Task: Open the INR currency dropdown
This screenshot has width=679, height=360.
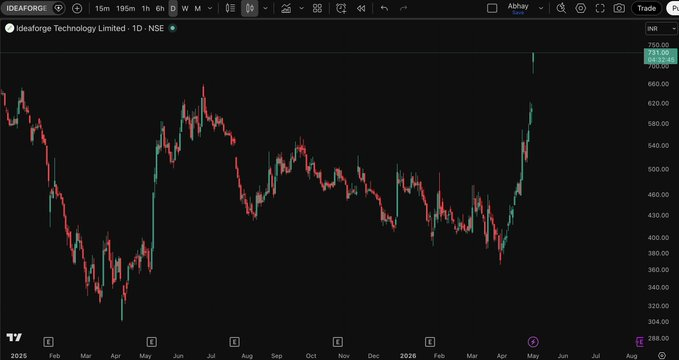Action: point(661,29)
